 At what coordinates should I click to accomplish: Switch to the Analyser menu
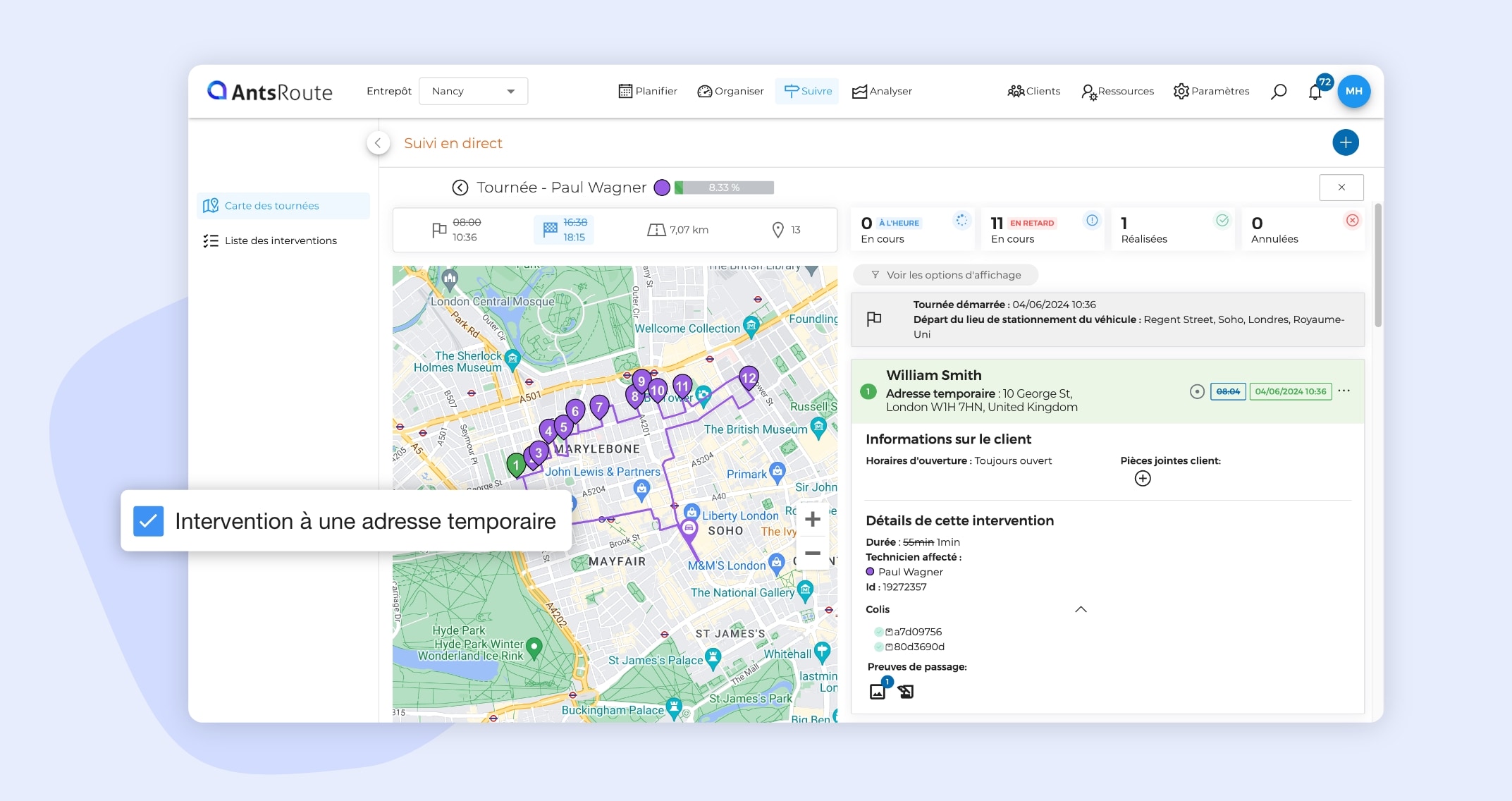click(882, 91)
